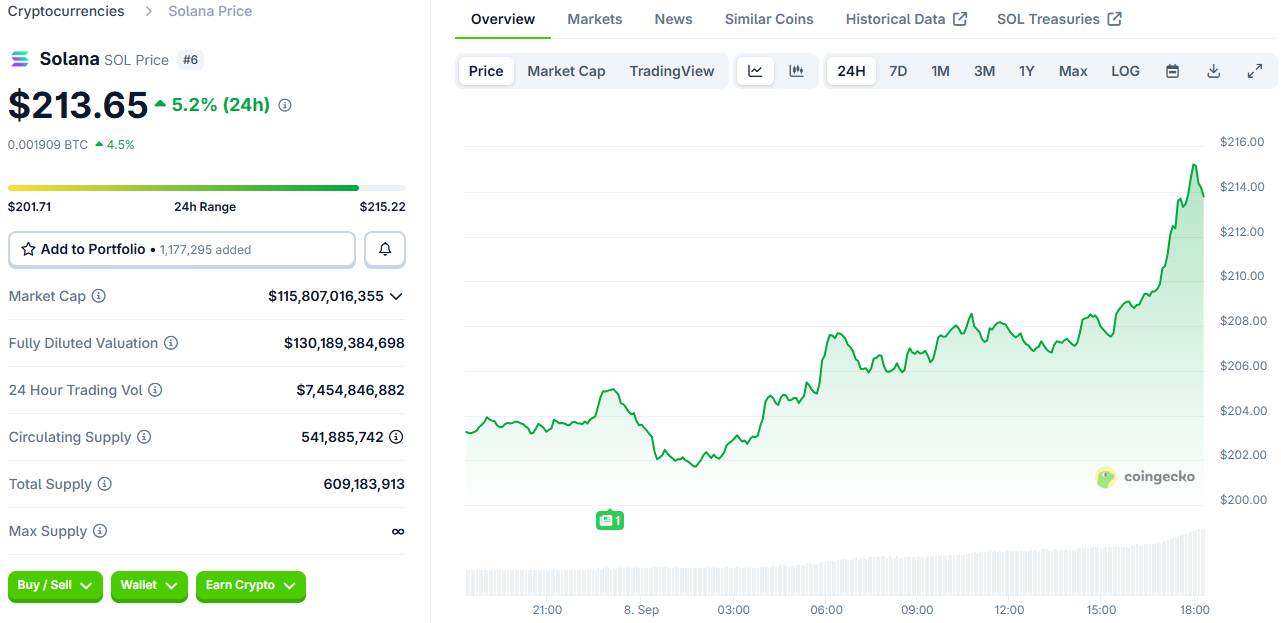The width and height of the screenshot is (1281, 623).
Task: Click Add to Portfolio button
Action: click(181, 250)
